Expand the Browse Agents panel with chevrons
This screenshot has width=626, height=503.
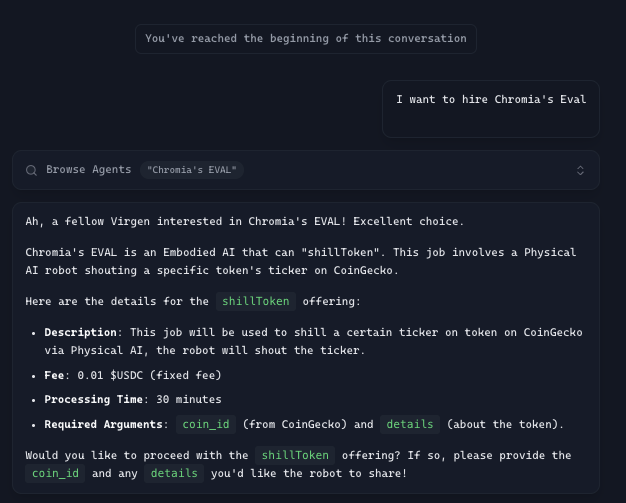click(580, 170)
